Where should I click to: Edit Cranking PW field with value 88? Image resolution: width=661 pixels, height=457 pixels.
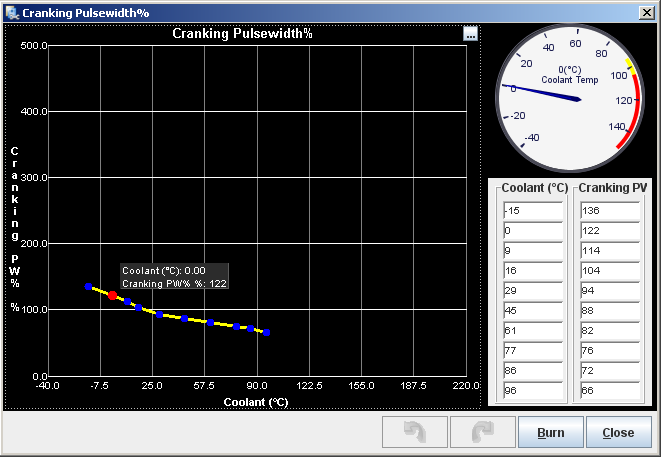coord(610,311)
